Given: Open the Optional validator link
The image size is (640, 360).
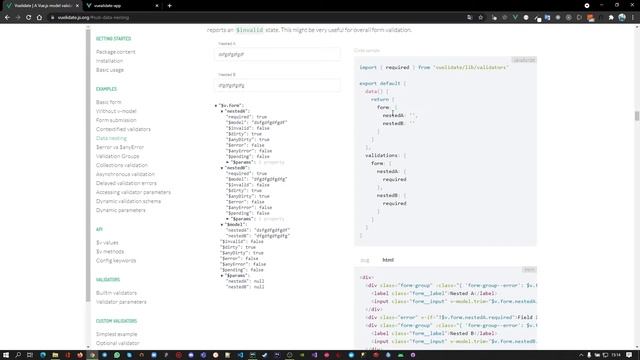Looking at the screenshot, I should [118, 343].
